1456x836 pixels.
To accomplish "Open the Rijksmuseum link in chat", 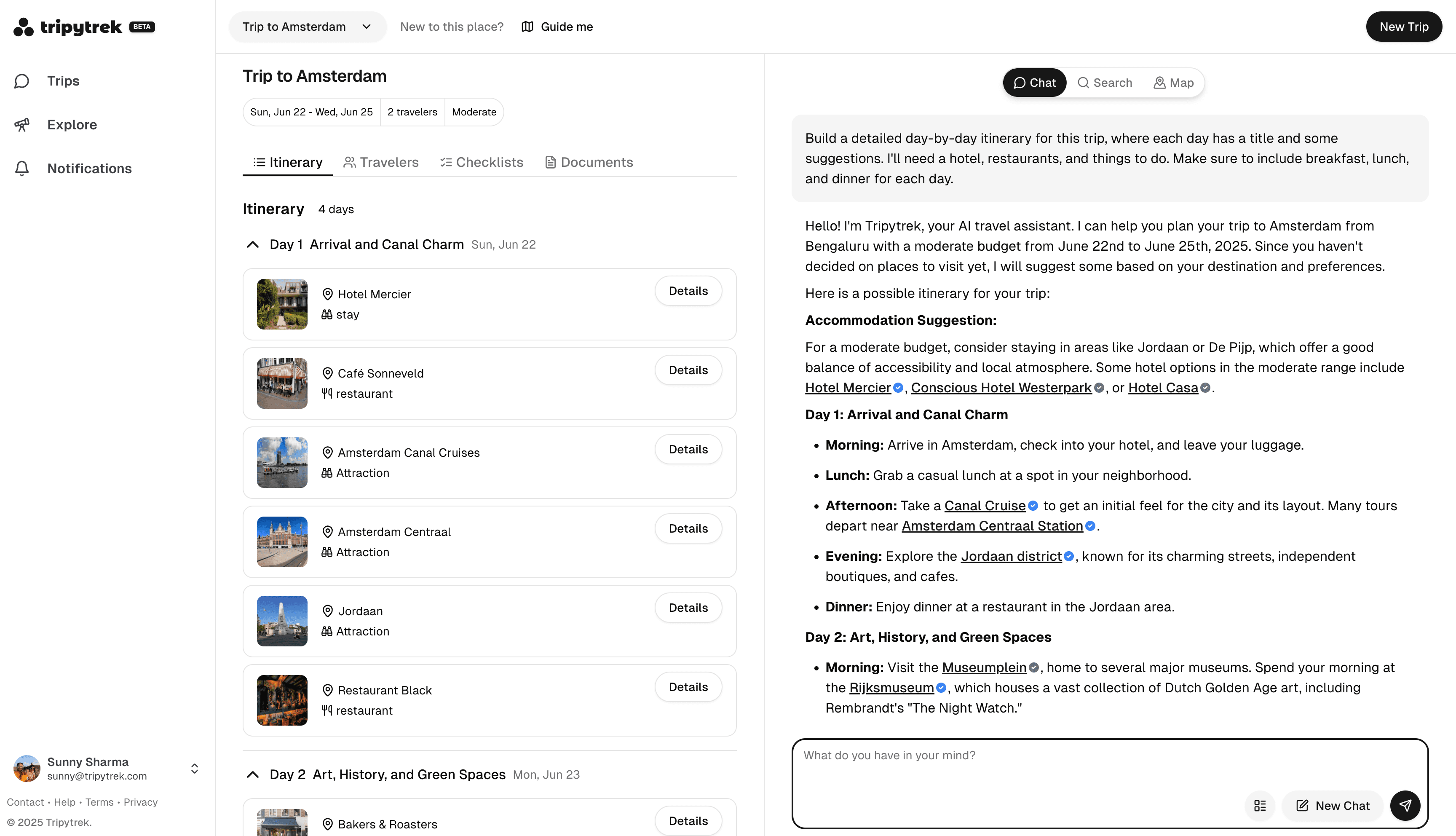I will 891,688.
